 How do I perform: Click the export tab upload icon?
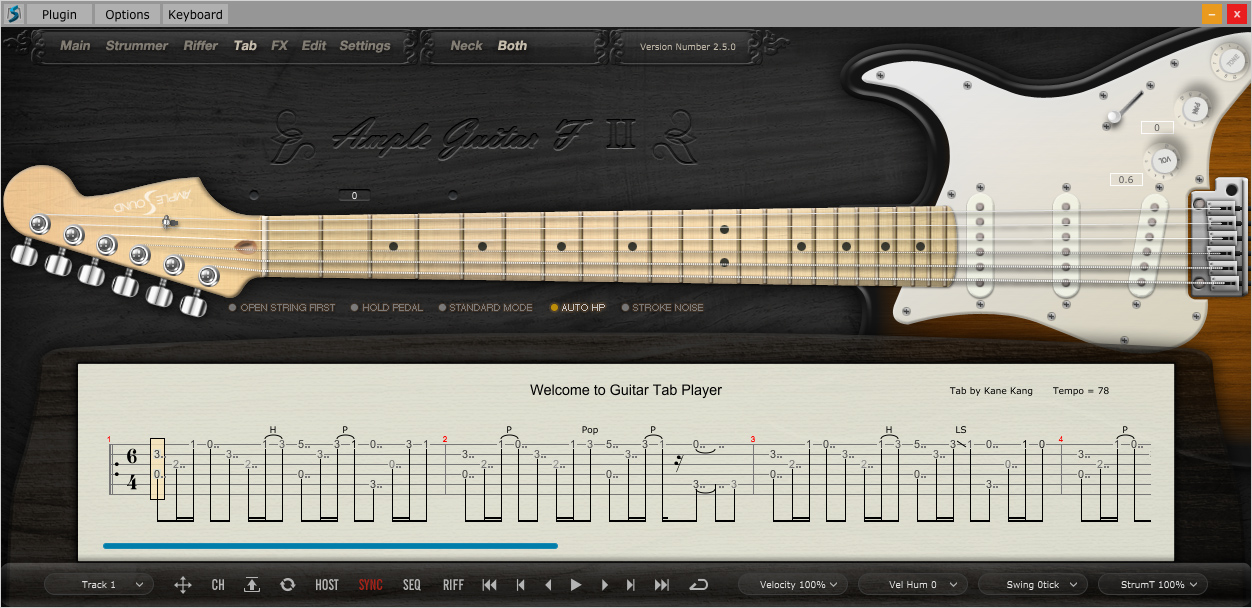pos(252,585)
